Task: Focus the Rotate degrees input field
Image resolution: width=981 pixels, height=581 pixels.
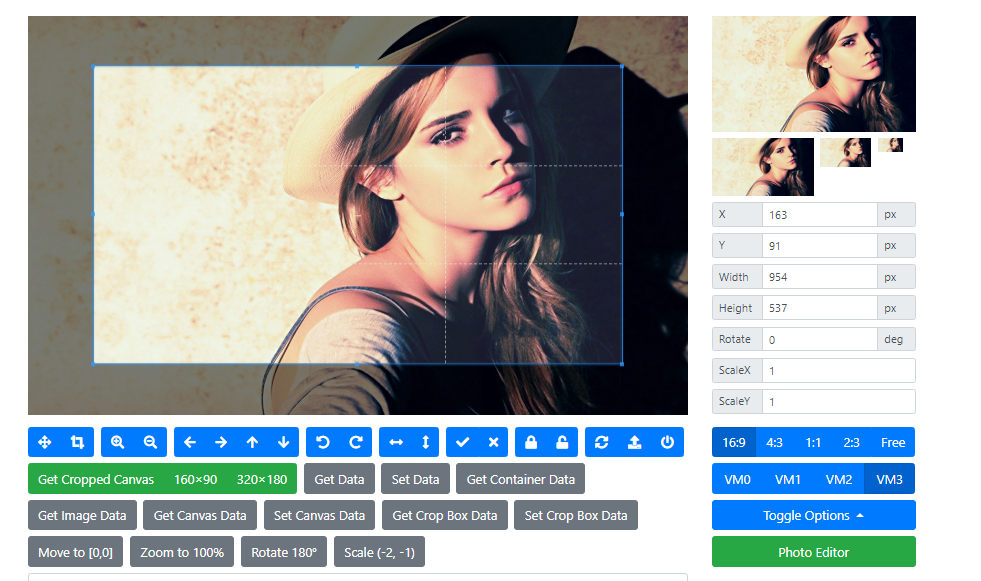Action: point(820,340)
